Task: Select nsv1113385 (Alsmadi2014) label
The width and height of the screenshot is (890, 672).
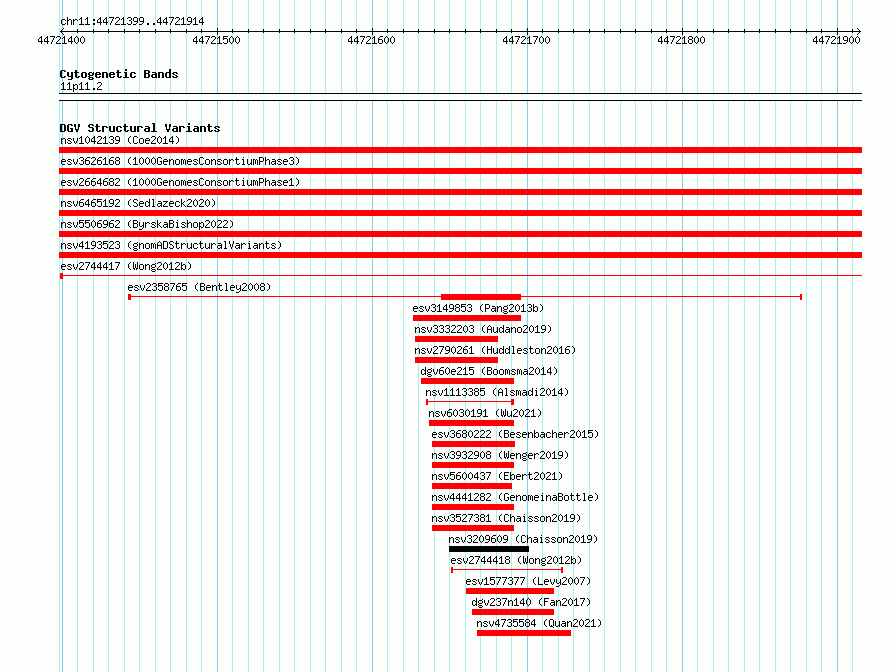Action: click(x=497, y=392)
